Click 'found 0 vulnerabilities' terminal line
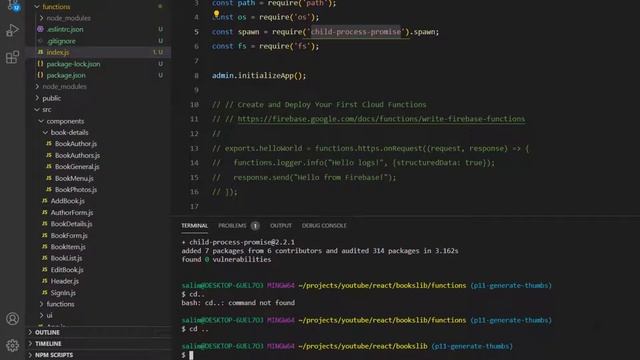 coord(226,260)
